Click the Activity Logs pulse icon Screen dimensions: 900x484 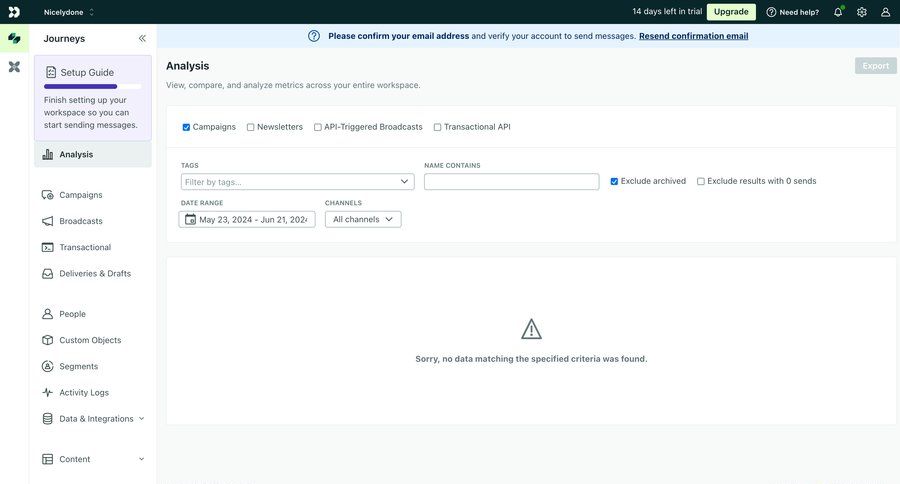[48, 393]
